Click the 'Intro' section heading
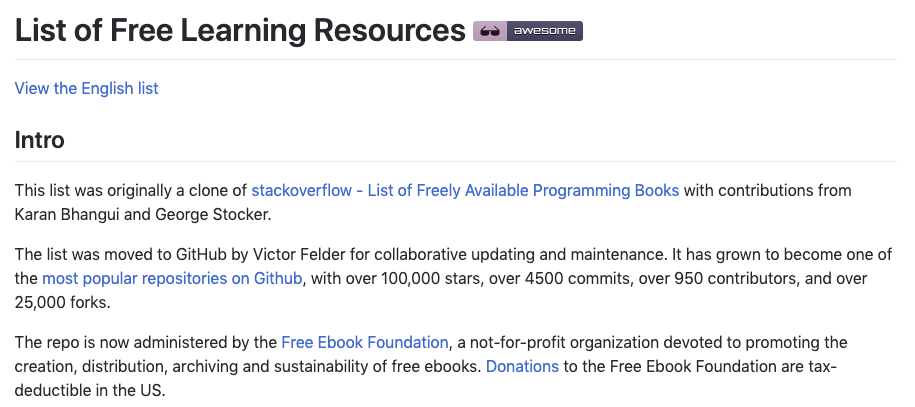 point(40,140)
